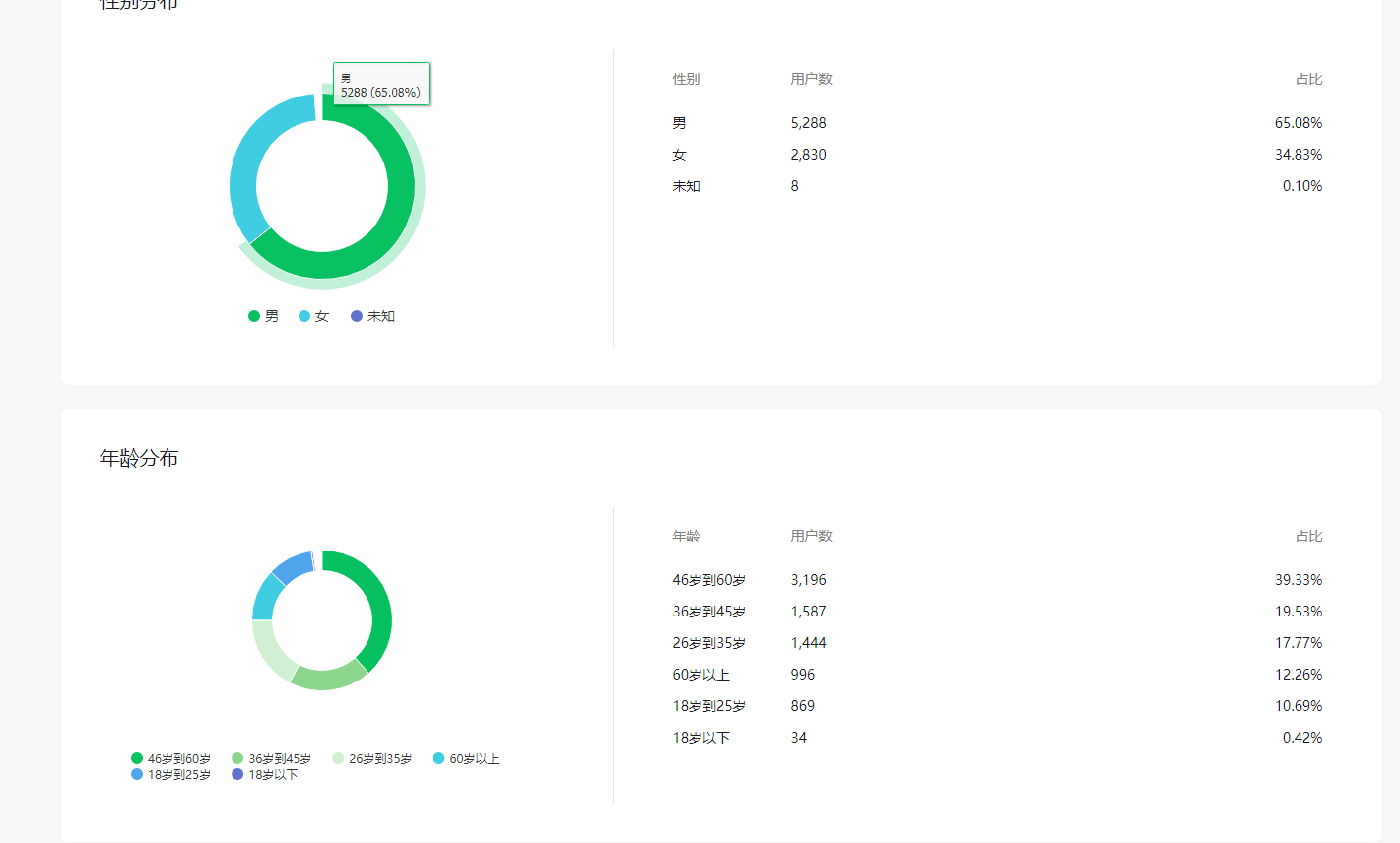Screen dimensions: 1400x843
Task: Click the 18岁到25岁 legend marker
Action: [x=137, y=774]
